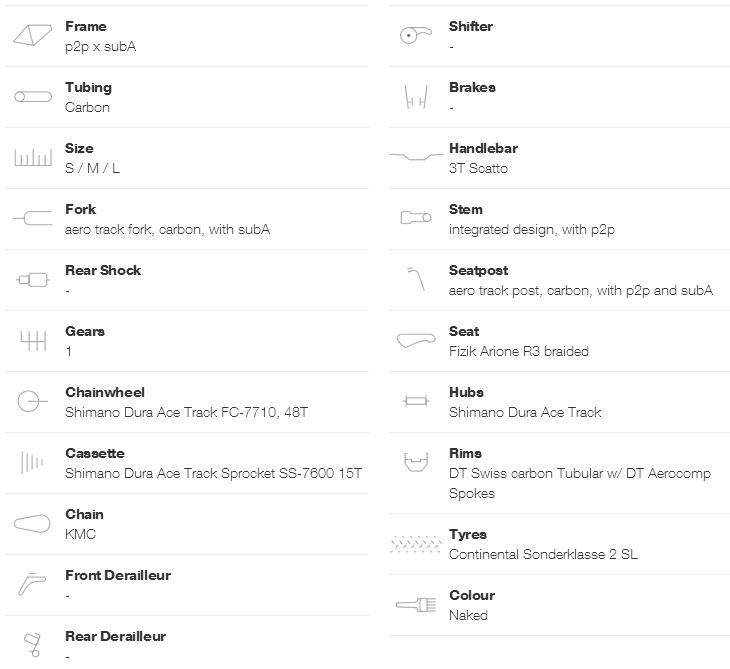This screenshot has width=730, height=669.
Task: Click the Fork icon
Action: tap(32, 219)
